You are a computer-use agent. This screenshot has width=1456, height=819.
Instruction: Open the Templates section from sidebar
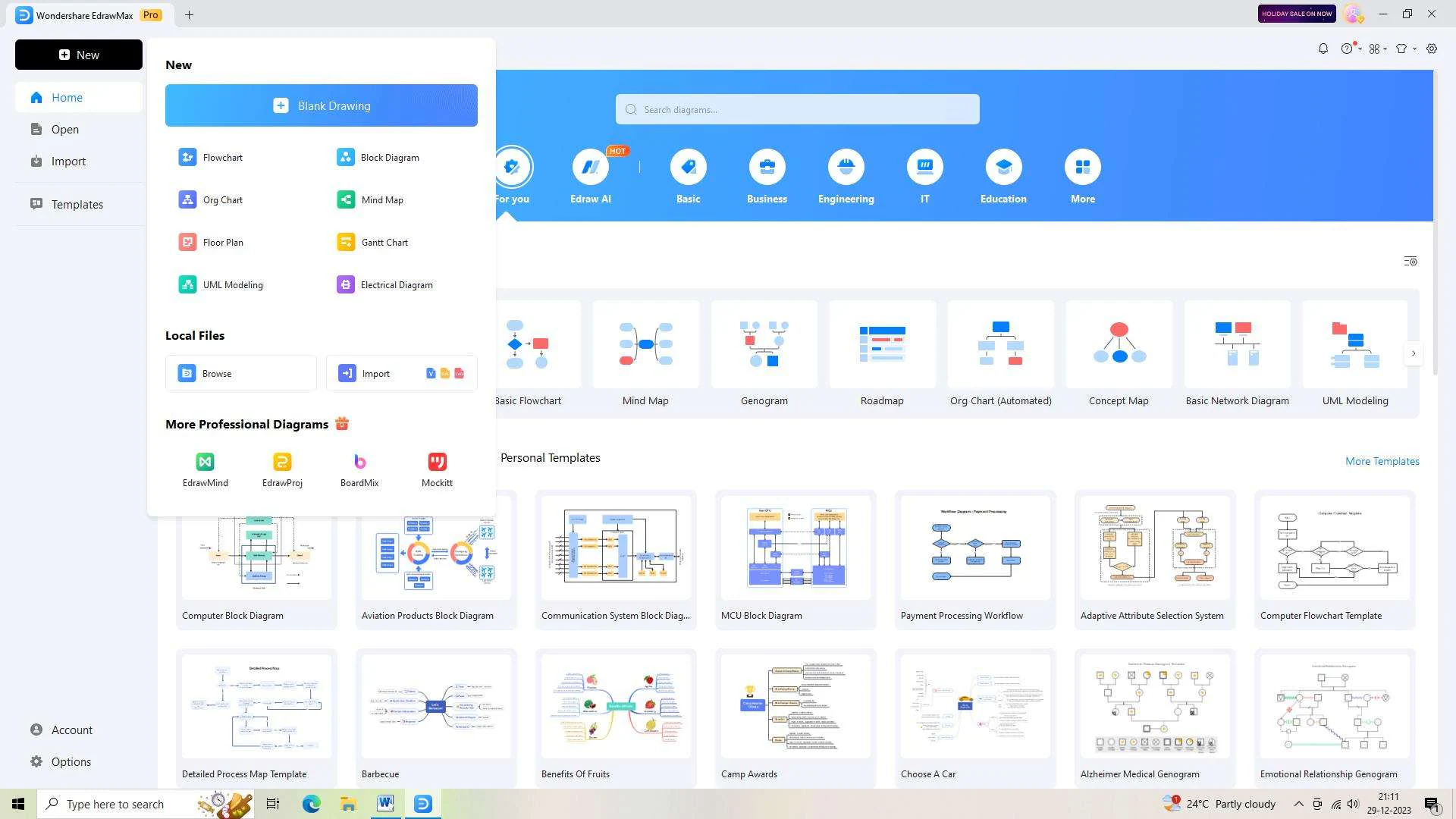[77, 204]
